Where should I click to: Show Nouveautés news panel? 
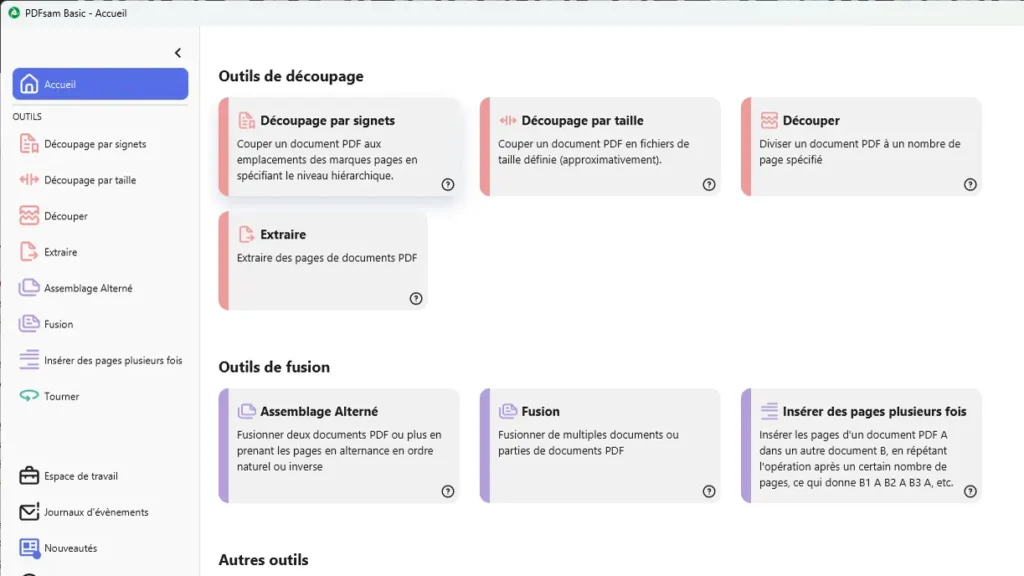pos(100,548)
